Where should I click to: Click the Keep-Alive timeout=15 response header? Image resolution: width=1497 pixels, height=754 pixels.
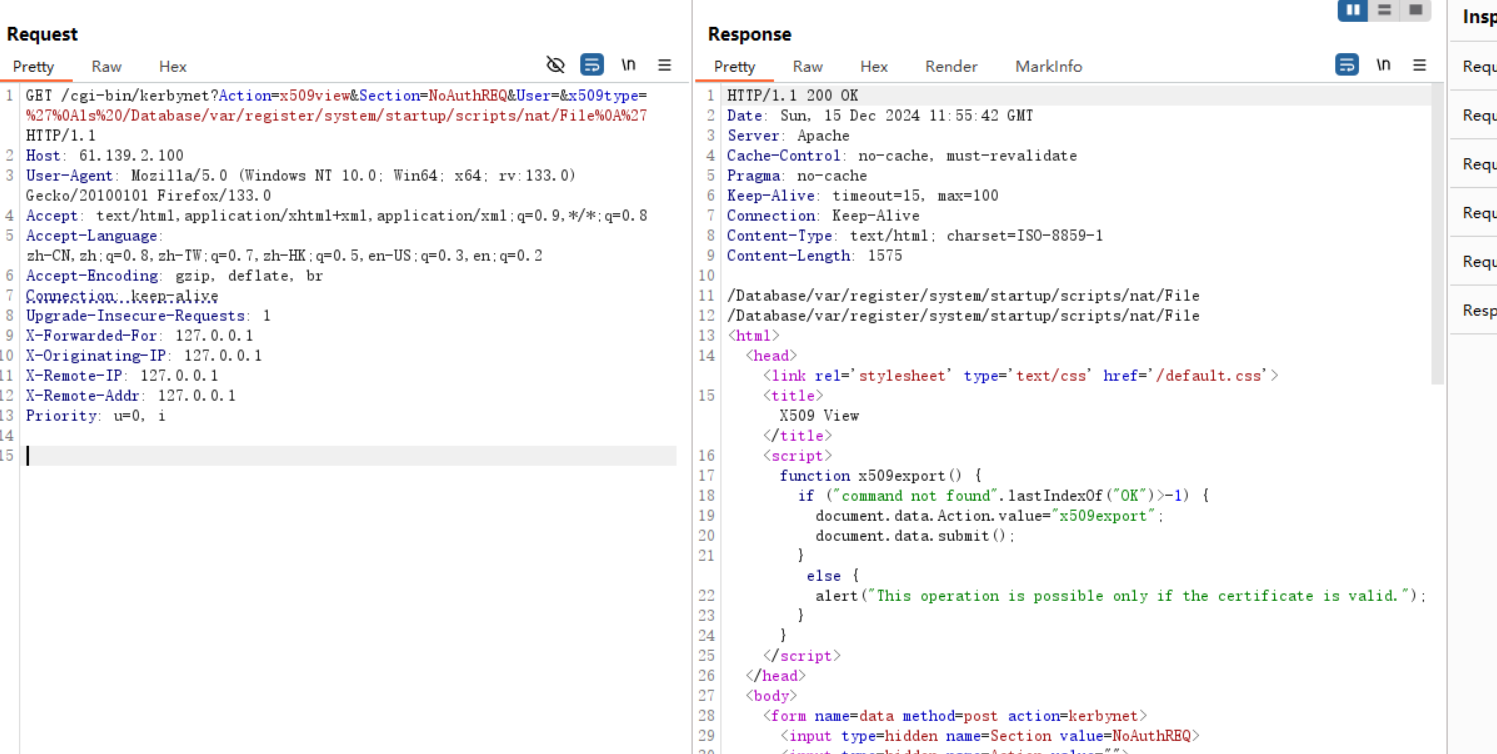[862, 196]
